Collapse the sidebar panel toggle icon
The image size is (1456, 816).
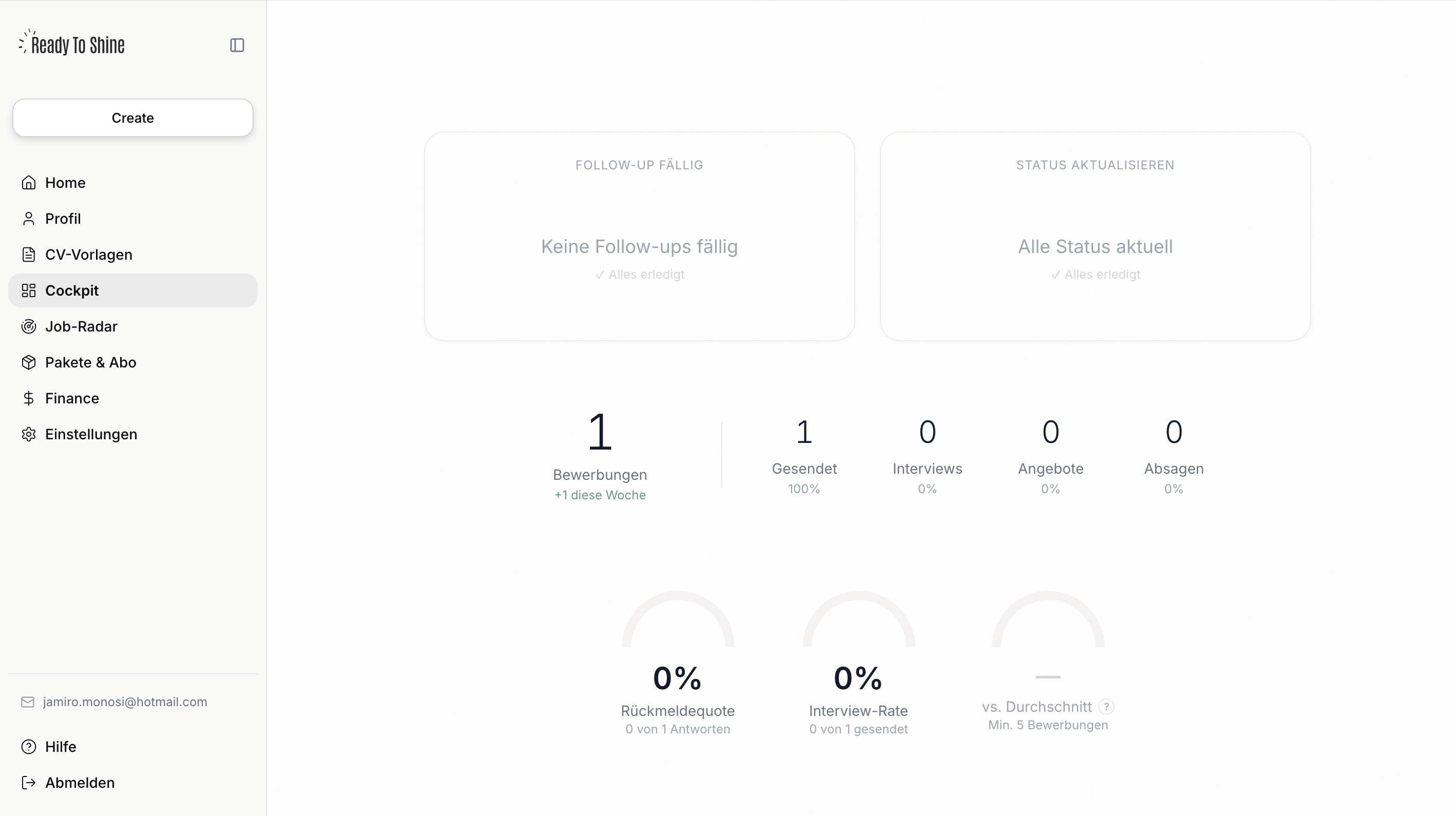[237, 45]
